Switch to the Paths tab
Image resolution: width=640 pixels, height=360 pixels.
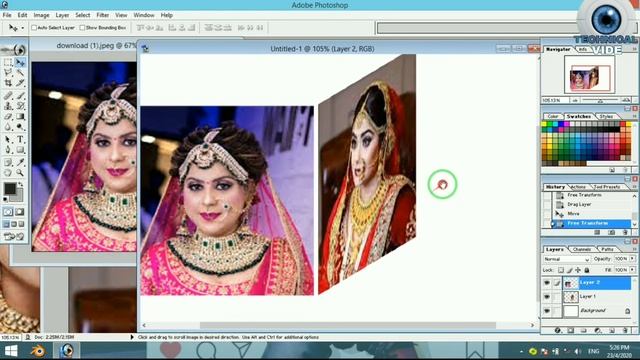click(607, 249)
